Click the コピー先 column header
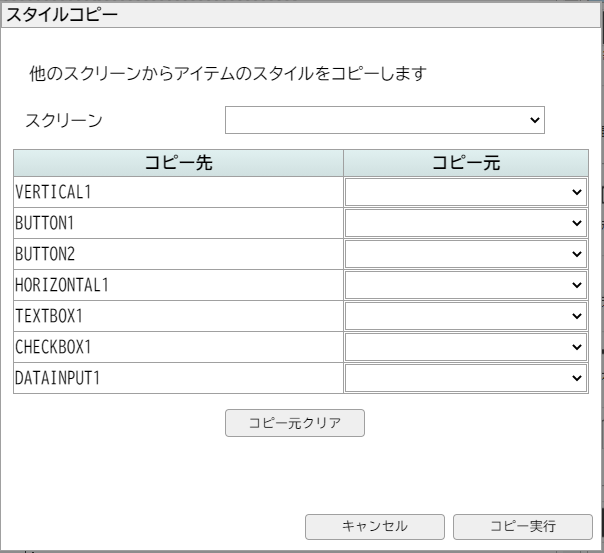 (x=178, y=163)
